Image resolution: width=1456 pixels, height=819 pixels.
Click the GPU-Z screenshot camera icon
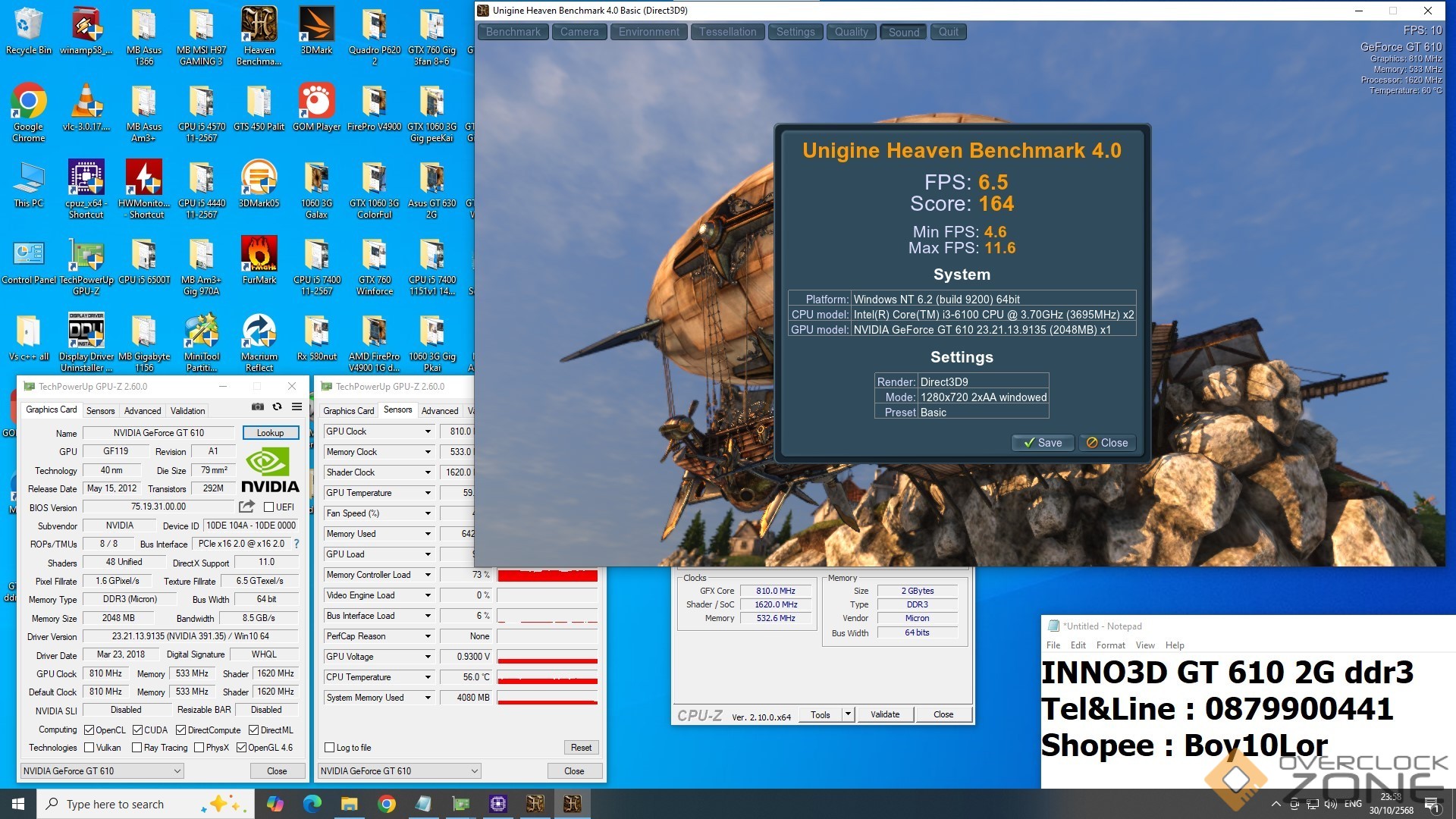tap(258, 407)
